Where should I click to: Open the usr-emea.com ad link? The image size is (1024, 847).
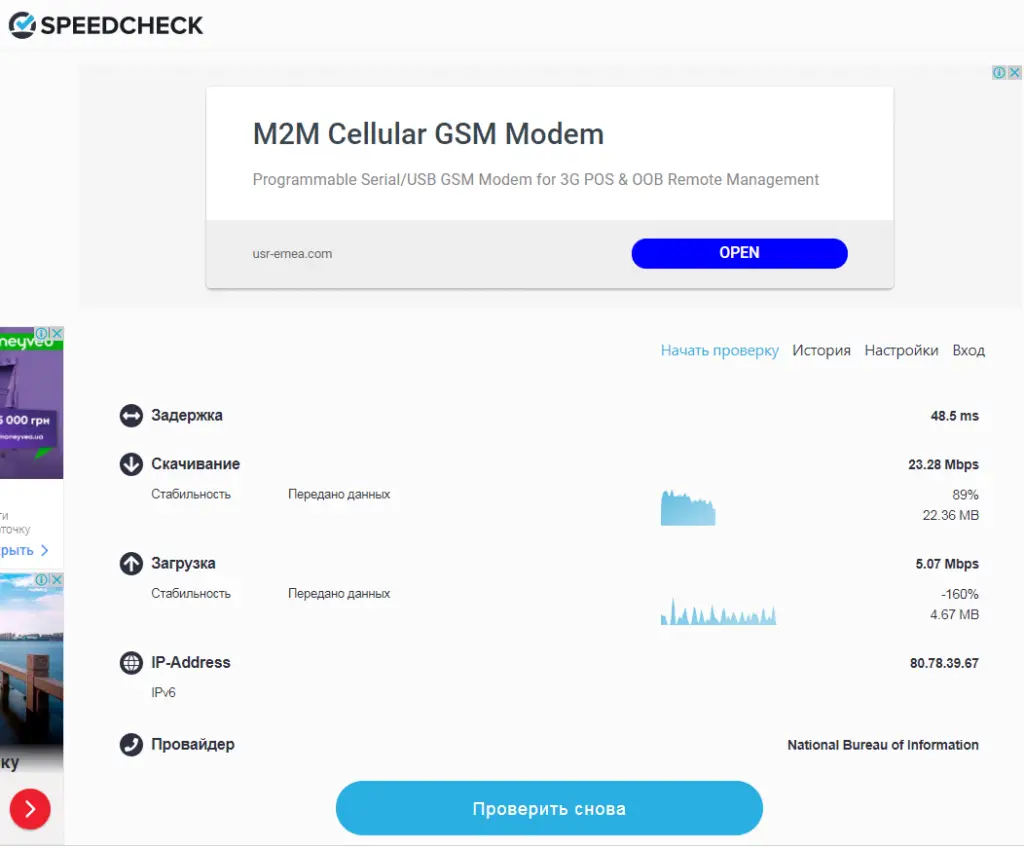tap(292, 254)
